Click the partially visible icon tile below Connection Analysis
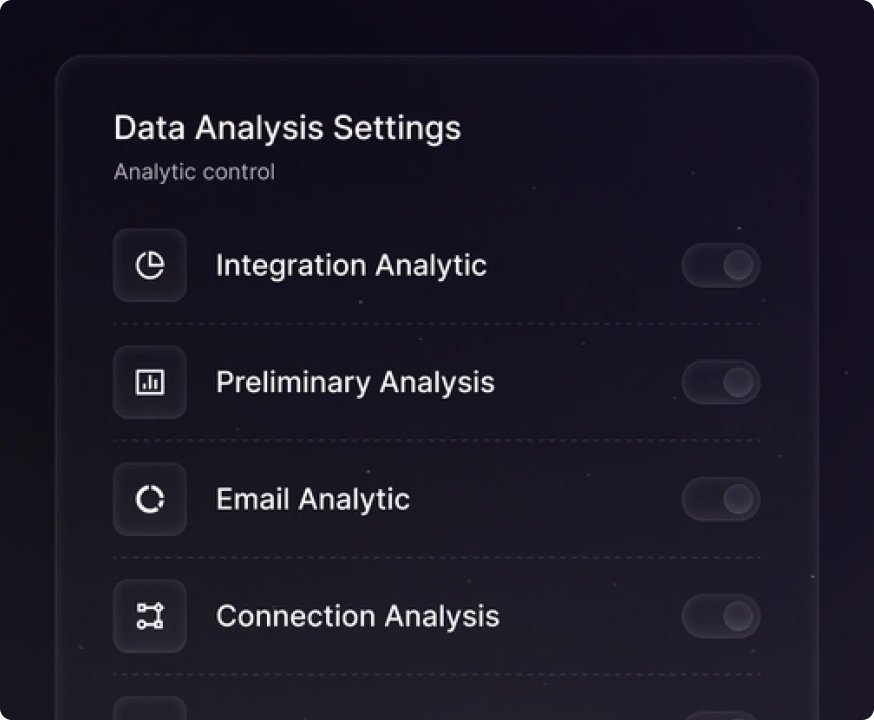874x720 pixels. pos(150,709)
